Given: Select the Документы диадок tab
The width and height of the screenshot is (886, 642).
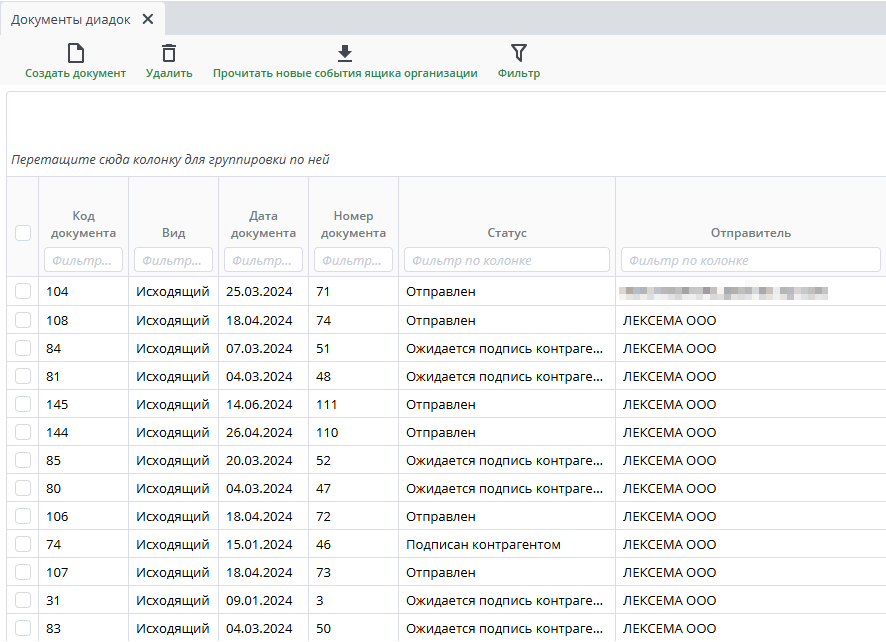Looking at the screenshot, I should coord(70,19).
